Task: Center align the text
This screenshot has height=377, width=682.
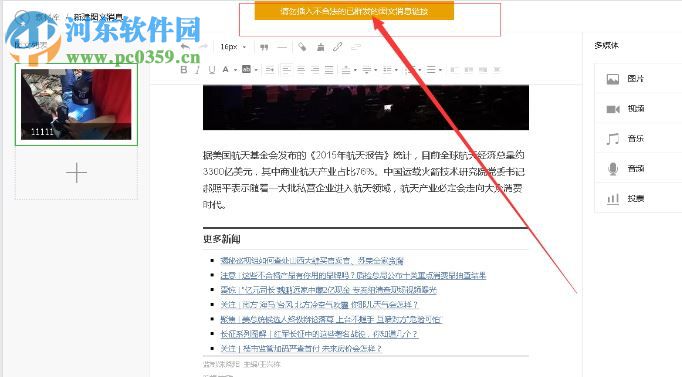Action: (301, 70)
